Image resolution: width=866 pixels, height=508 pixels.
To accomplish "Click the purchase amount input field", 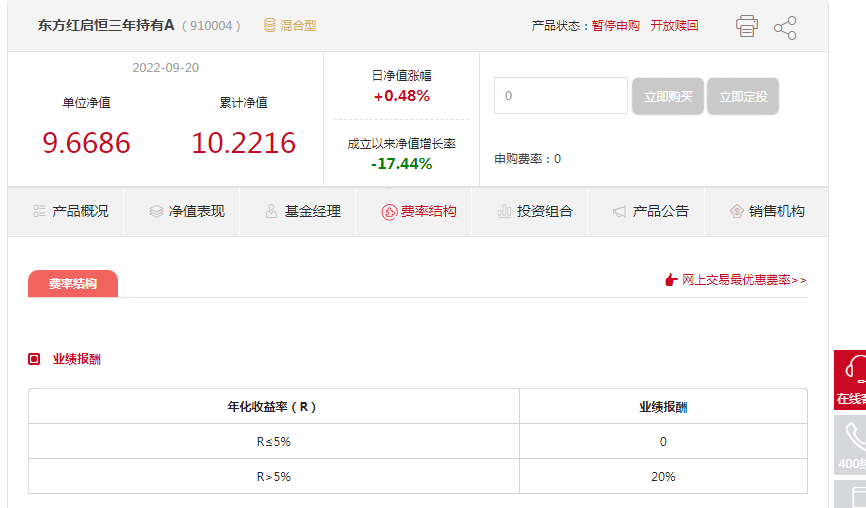I will click(x=560, y=96).
